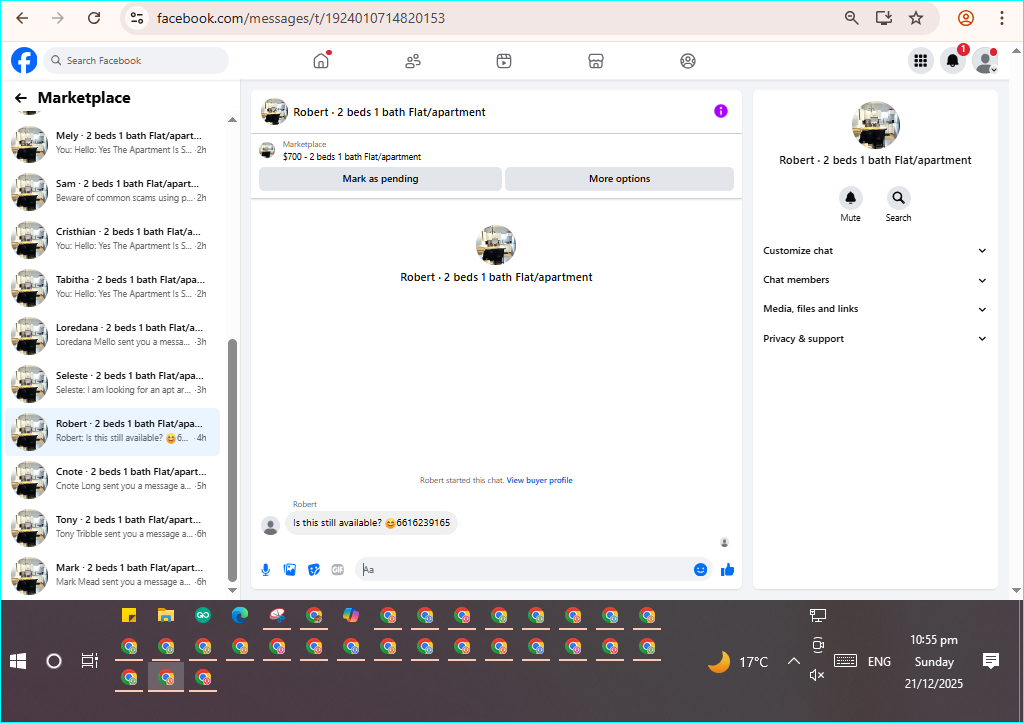Reload the page in the browser
1024x723 pixels.
tap(94, 18)
